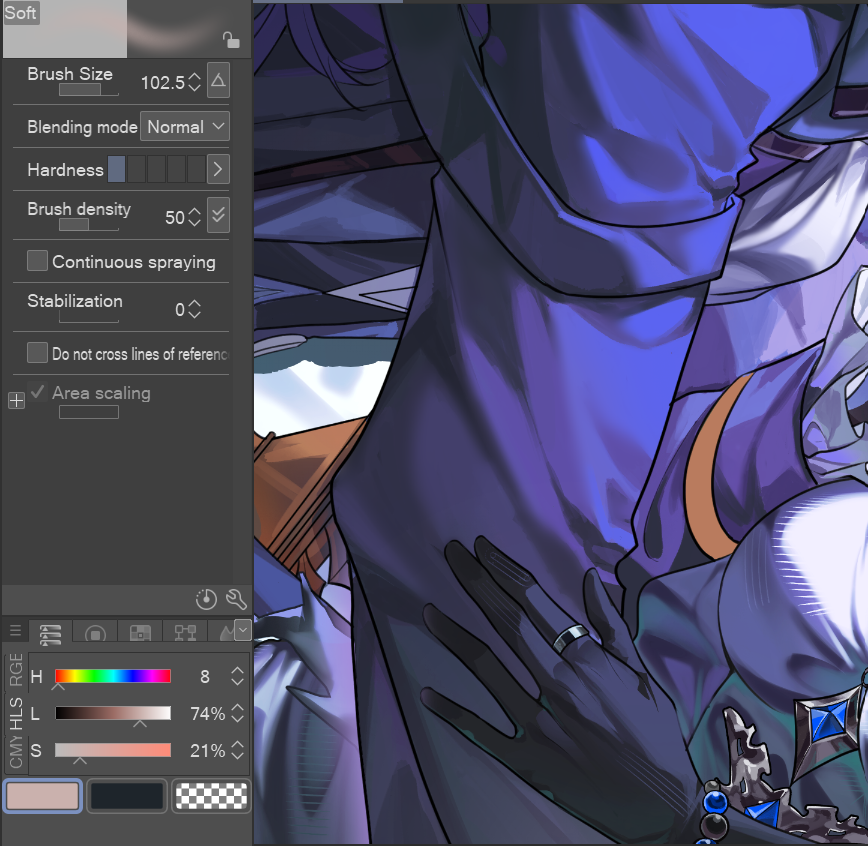Select the fourth hardness level box

176,169
